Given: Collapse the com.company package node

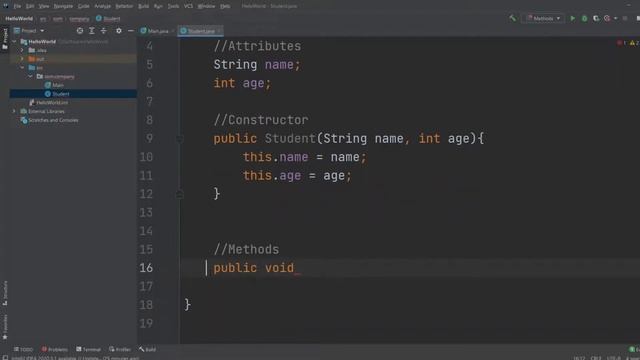Looking at the screenshot, I should (31, 76).
